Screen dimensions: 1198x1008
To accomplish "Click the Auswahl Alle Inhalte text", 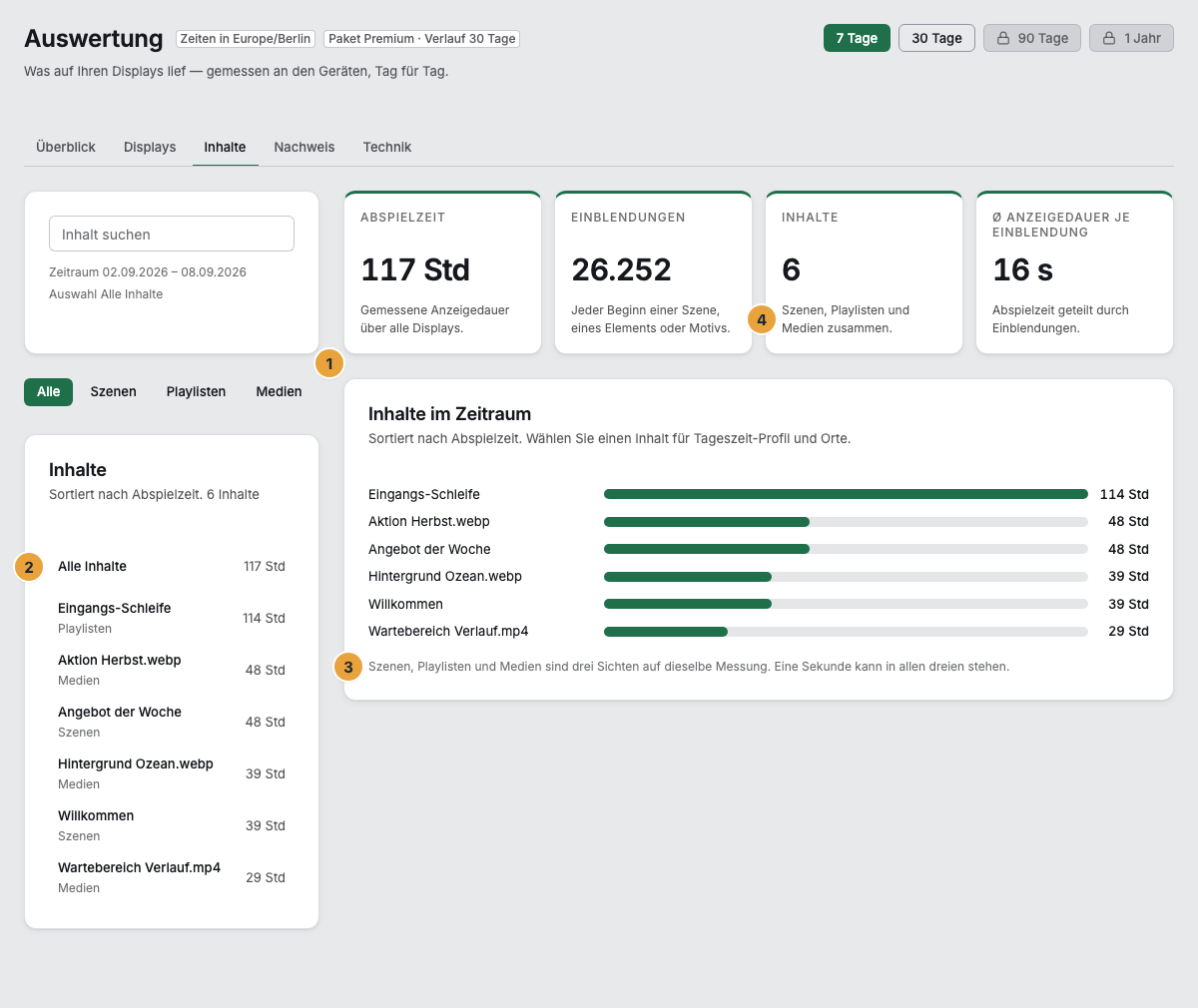I will [106, 294].
